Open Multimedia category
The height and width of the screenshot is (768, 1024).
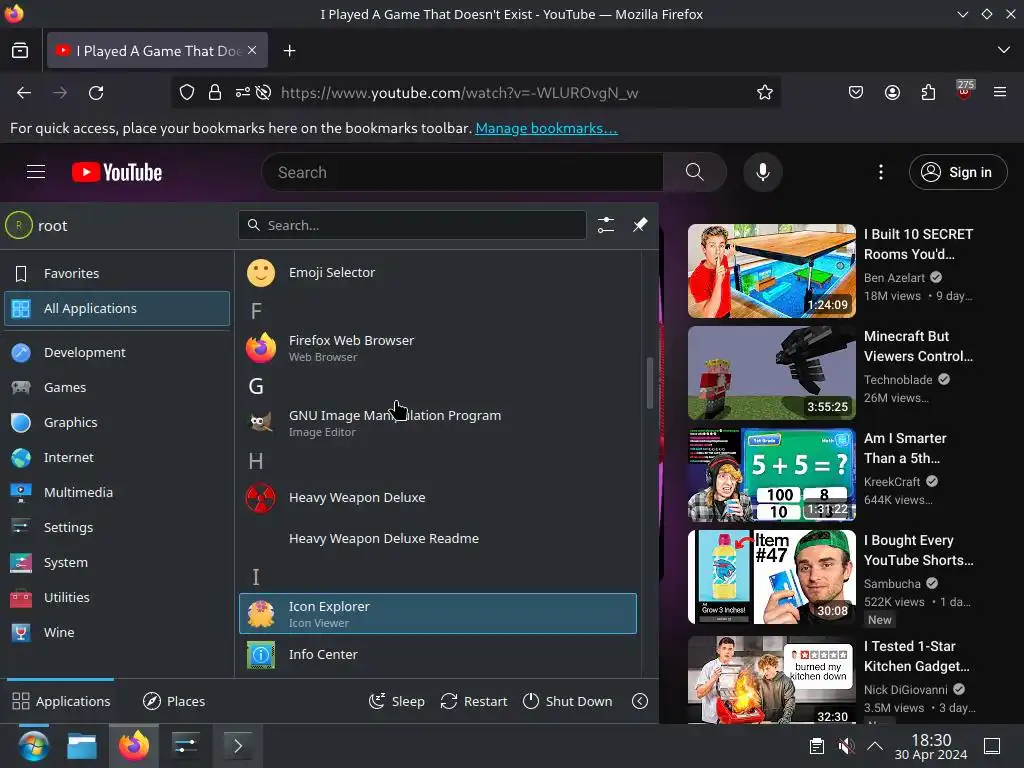tap(117, 492)
